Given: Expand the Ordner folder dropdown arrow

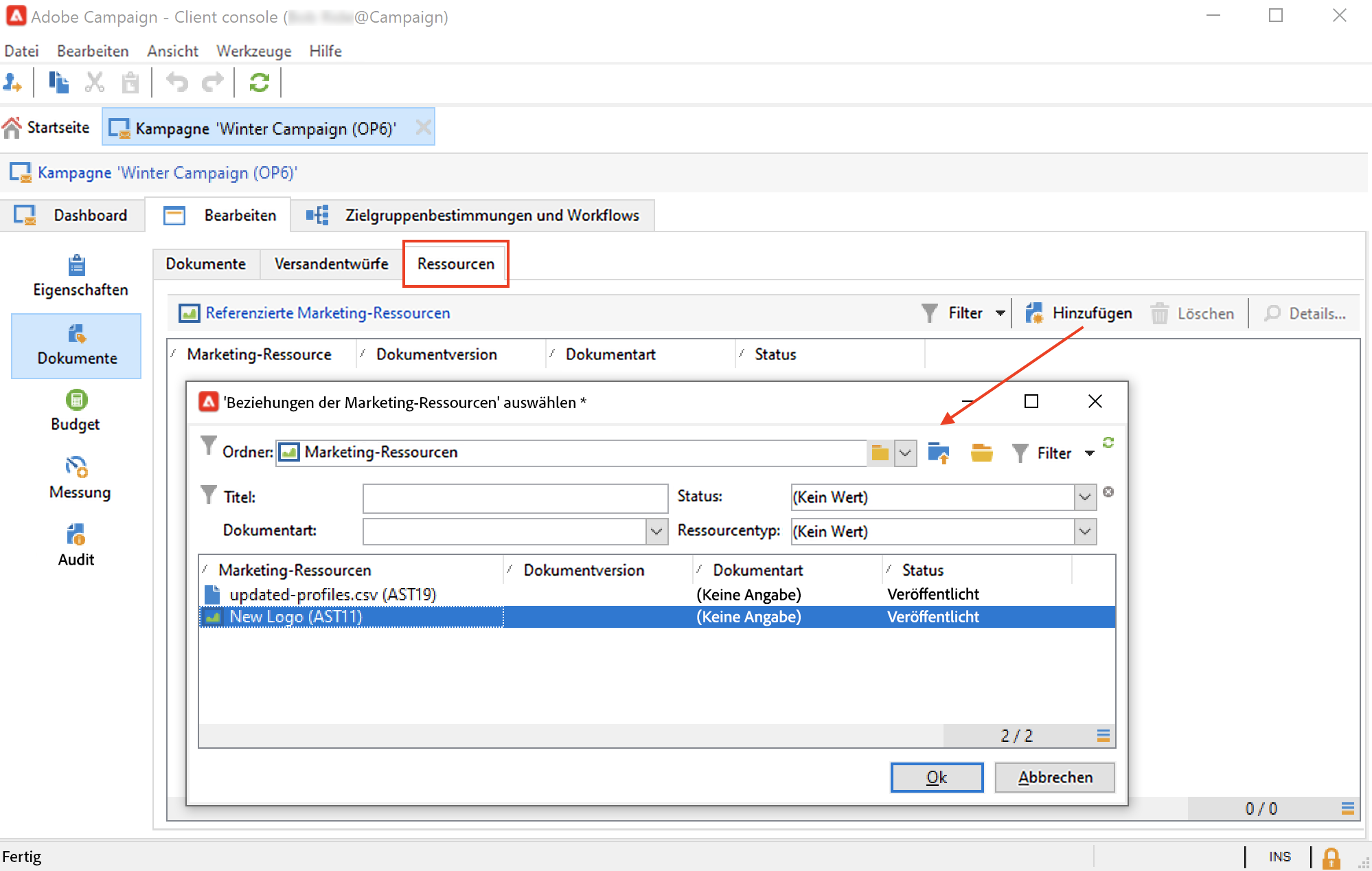Looking at the screenshot, I should coord(905,453).
